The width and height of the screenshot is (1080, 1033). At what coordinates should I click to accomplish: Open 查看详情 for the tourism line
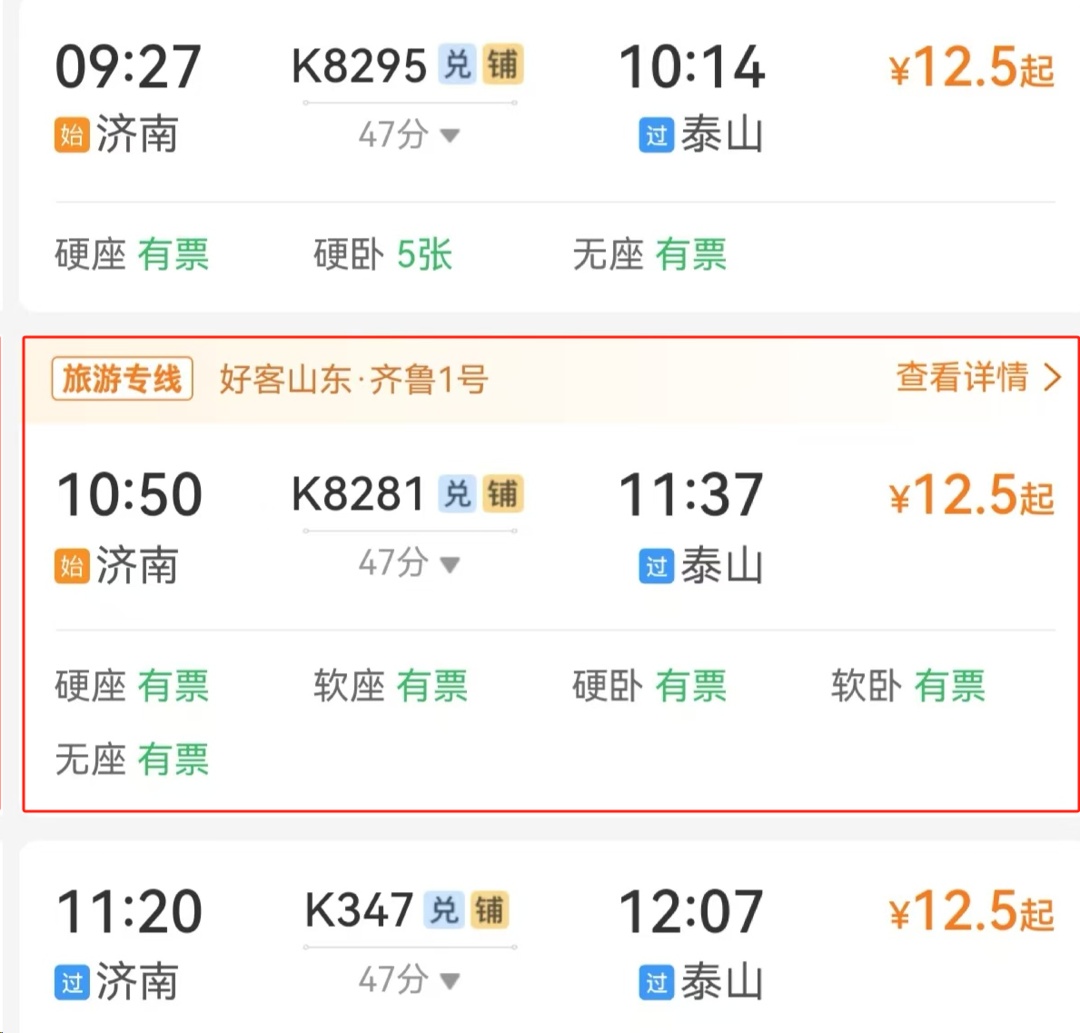[978, 377]
